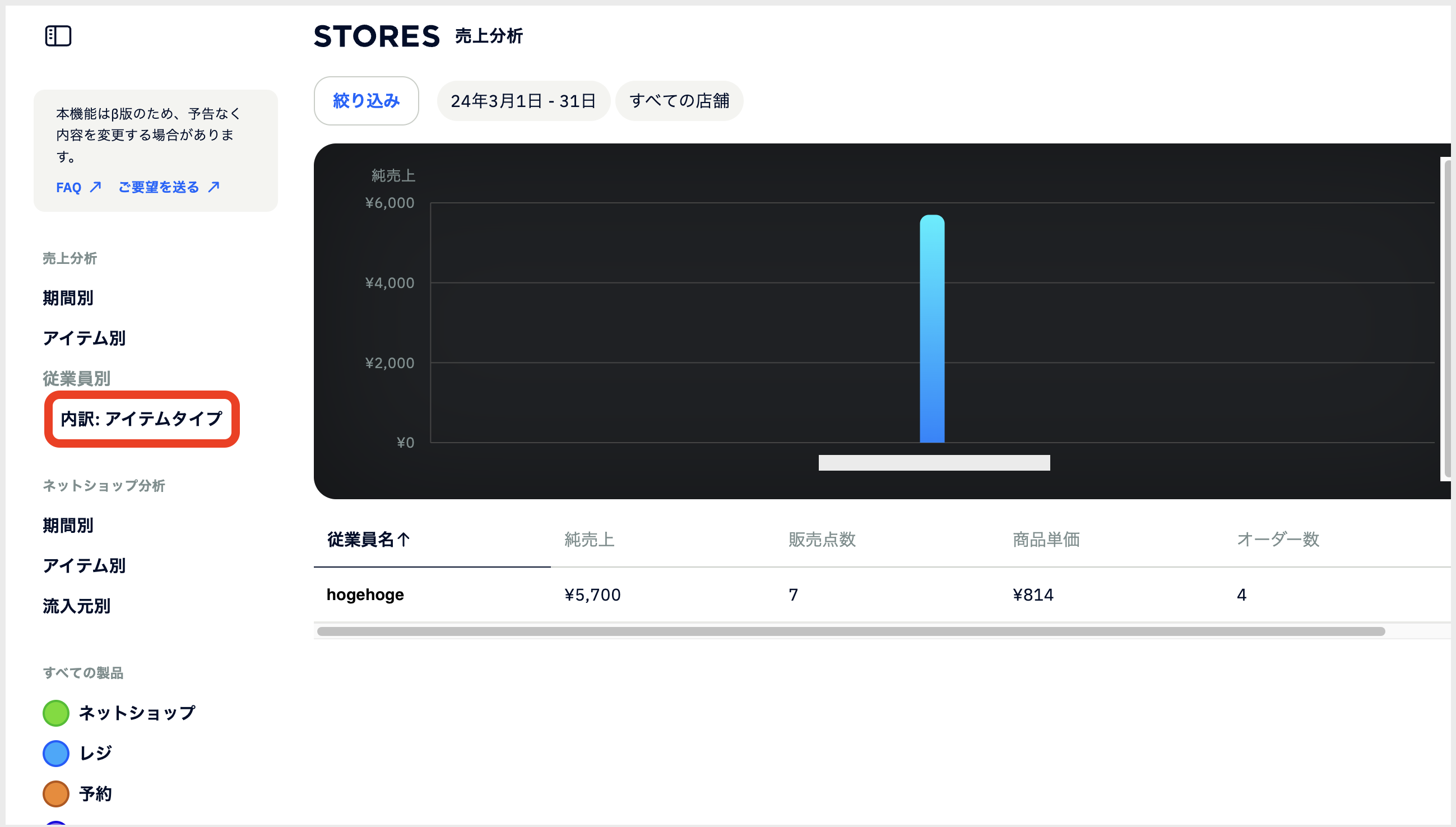Screen dimensions: 1456x827
Task: Open the すべての店舗 store filter
Action: (x=679, y=101)
